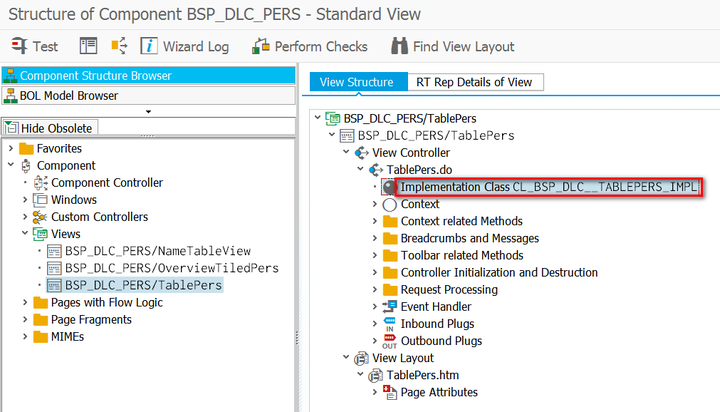Click the Favorites folder icon
The image size is (720, 412).
(x=26, y=148)
